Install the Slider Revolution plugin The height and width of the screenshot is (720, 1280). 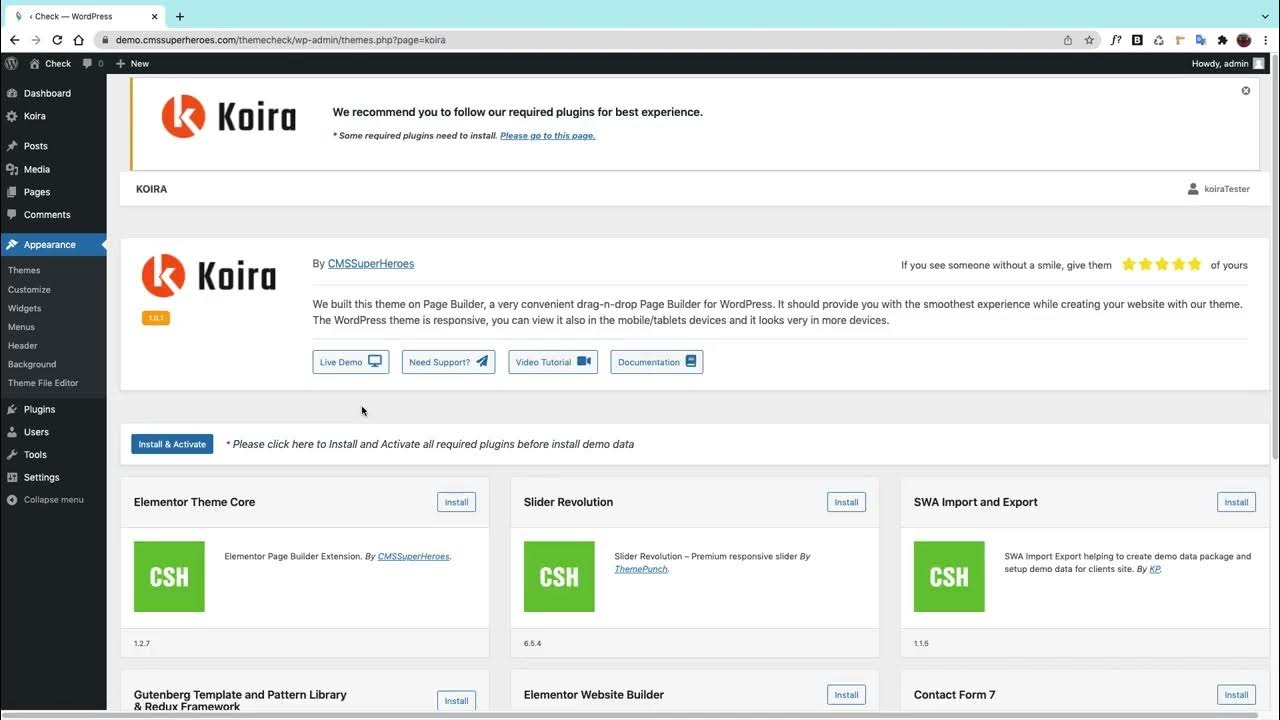[x=846, y=502]
